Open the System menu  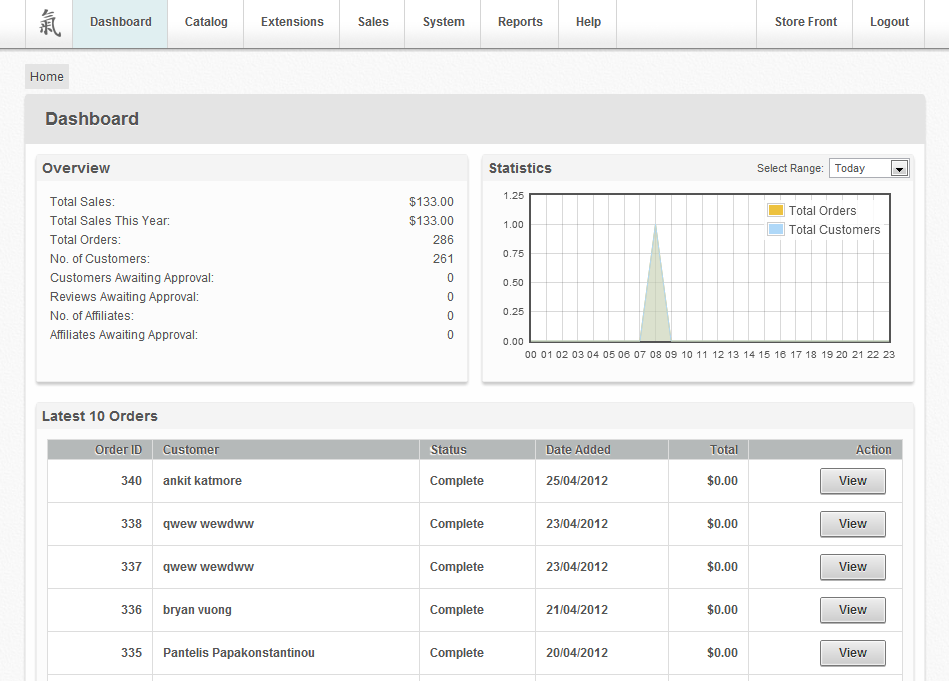point(443,22)
